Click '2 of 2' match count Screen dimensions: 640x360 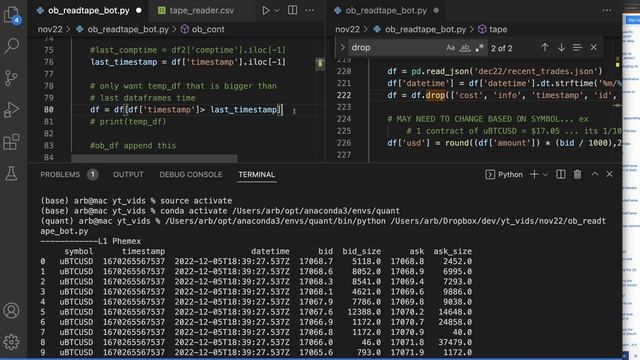coord(502,48)
